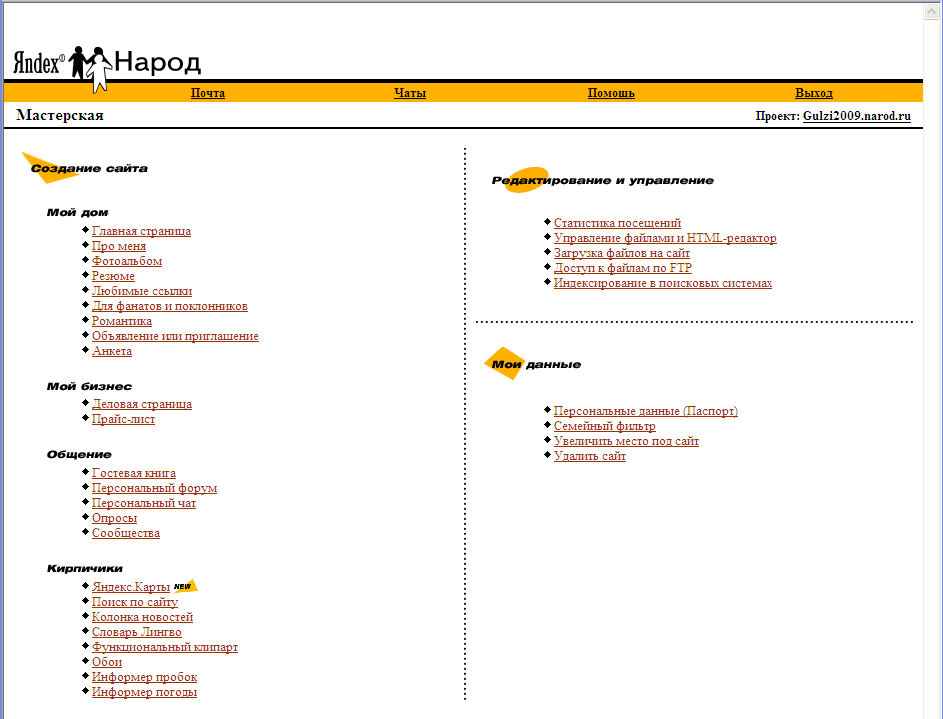Click the Редактирование и управление heading
This screenshot has width=943, height=719.
coord(603,180)
